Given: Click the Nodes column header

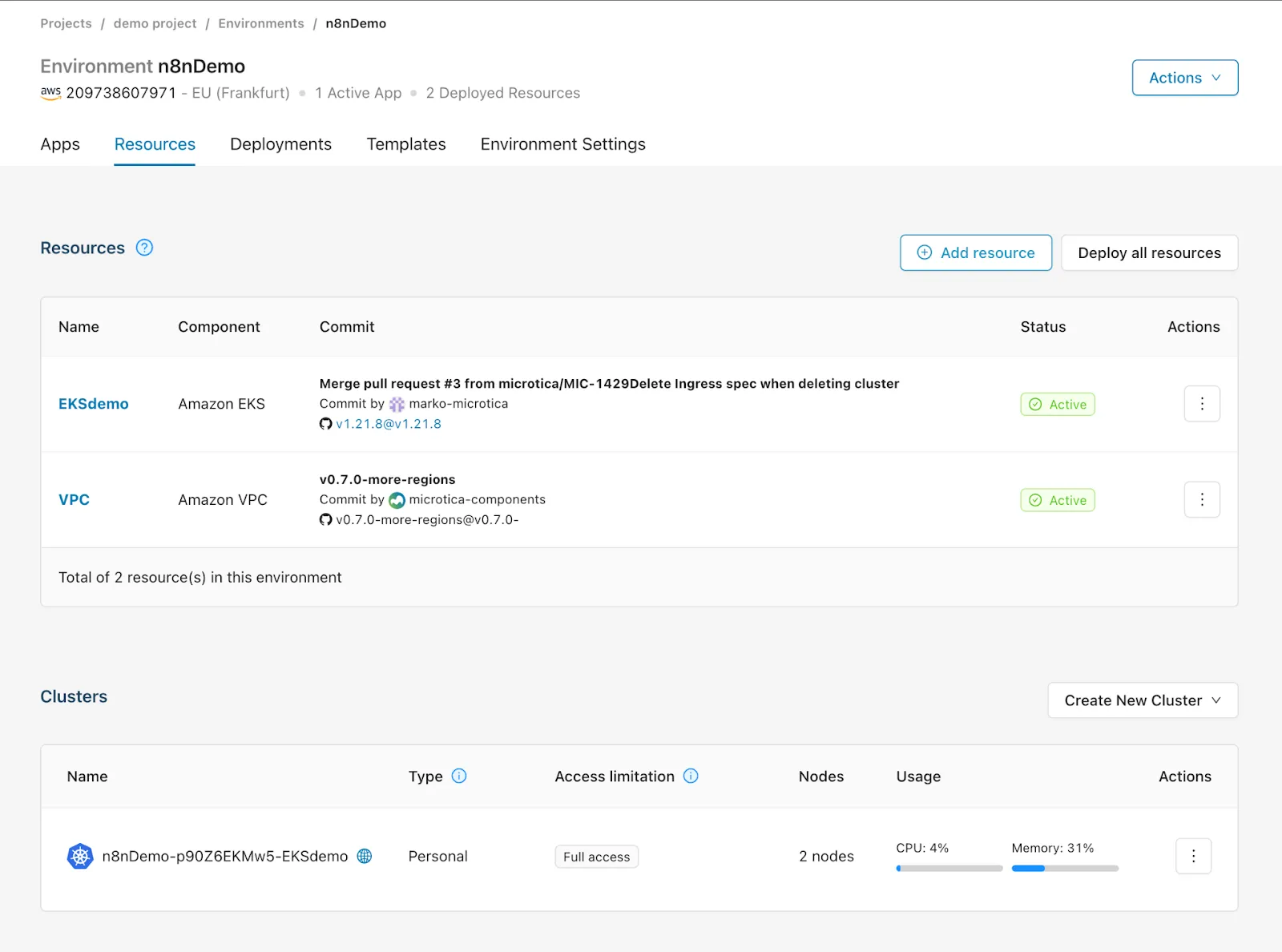Looking at the screenshot, I should [x=821, y=776].
